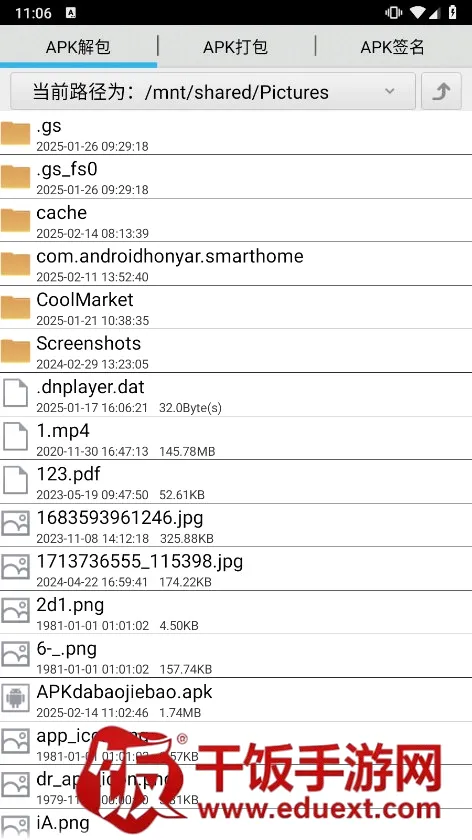Tap the Android icon of APKdabaojiebao.apk
472x840 pixels.
[x=15, y=699]
